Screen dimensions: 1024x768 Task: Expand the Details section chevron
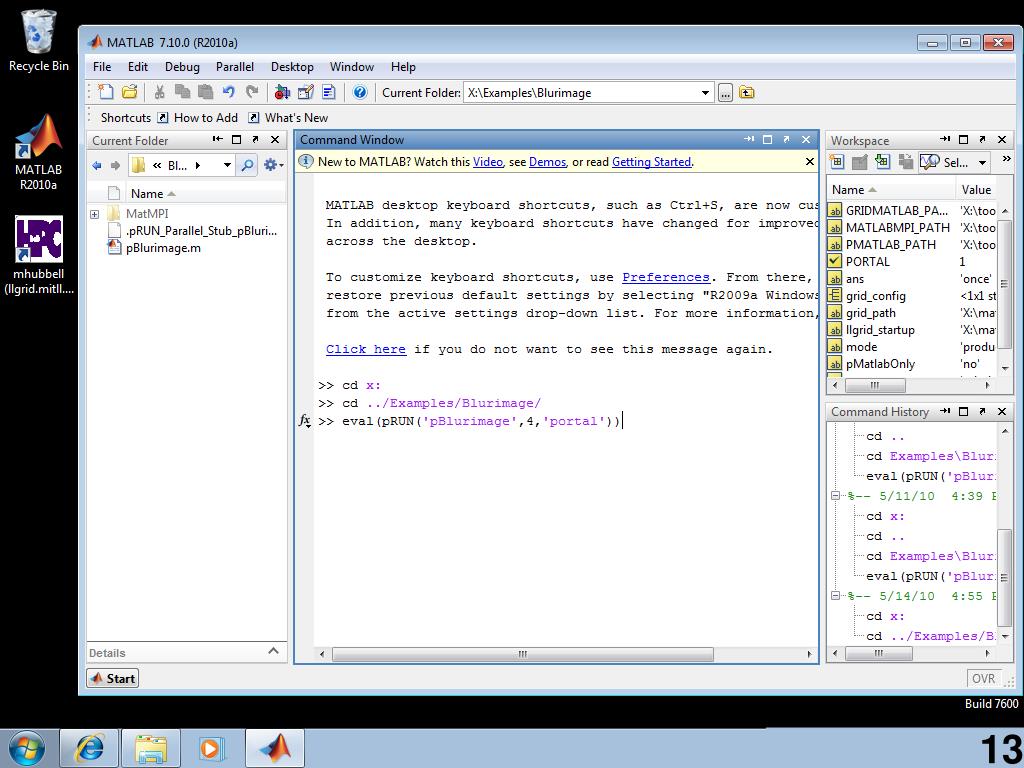(274, 651)
